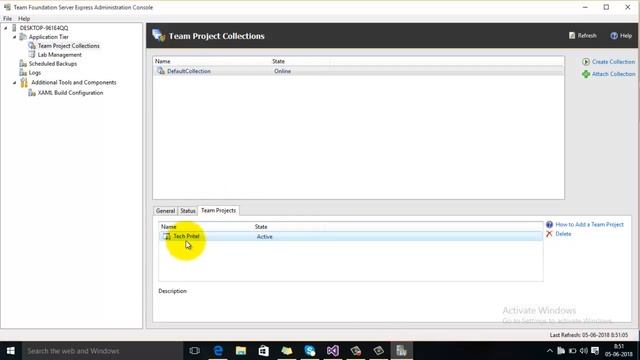
Task: Click the Tech Point project icon
Action: pos(167,236)
